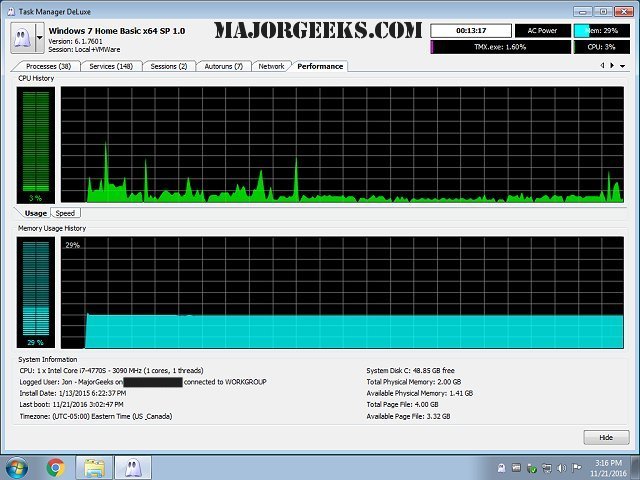Screen dimensions: 640x480
Task: Click the Memory Usage History graph
Action: [x=342, y=292]
